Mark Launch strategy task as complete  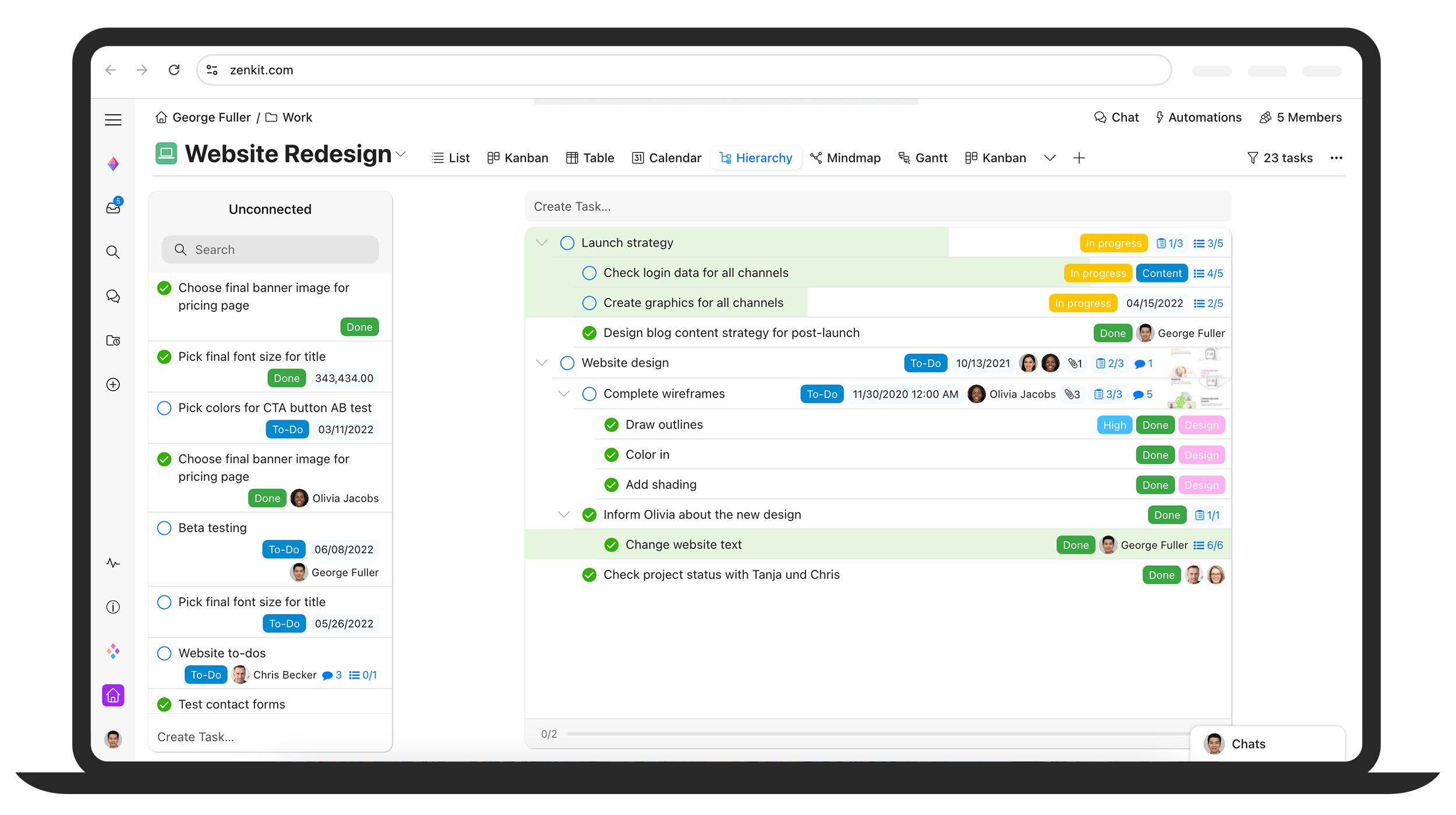(567, 243)
